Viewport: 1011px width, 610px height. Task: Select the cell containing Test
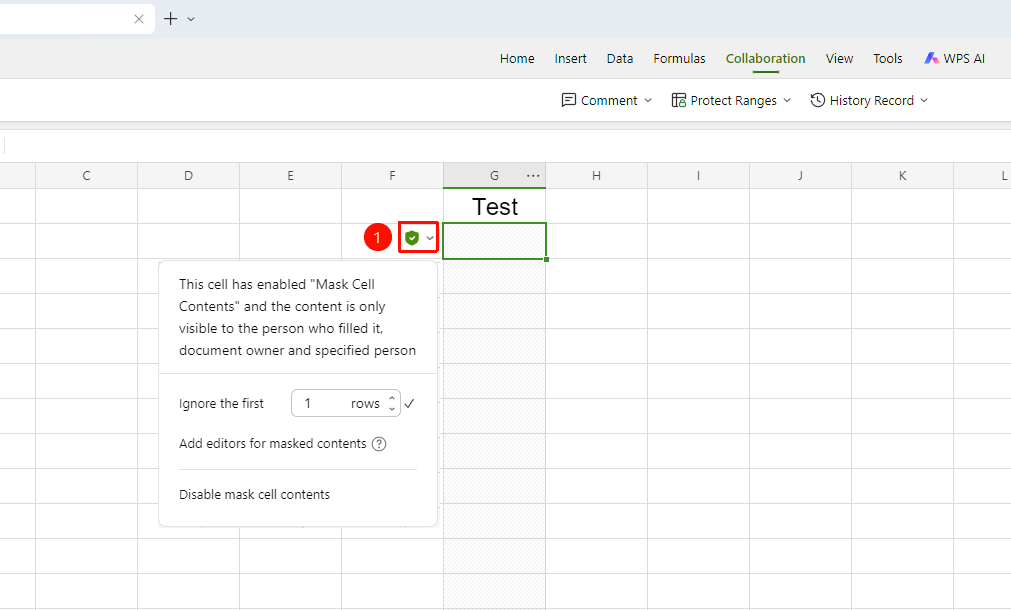tap(495, 206)
